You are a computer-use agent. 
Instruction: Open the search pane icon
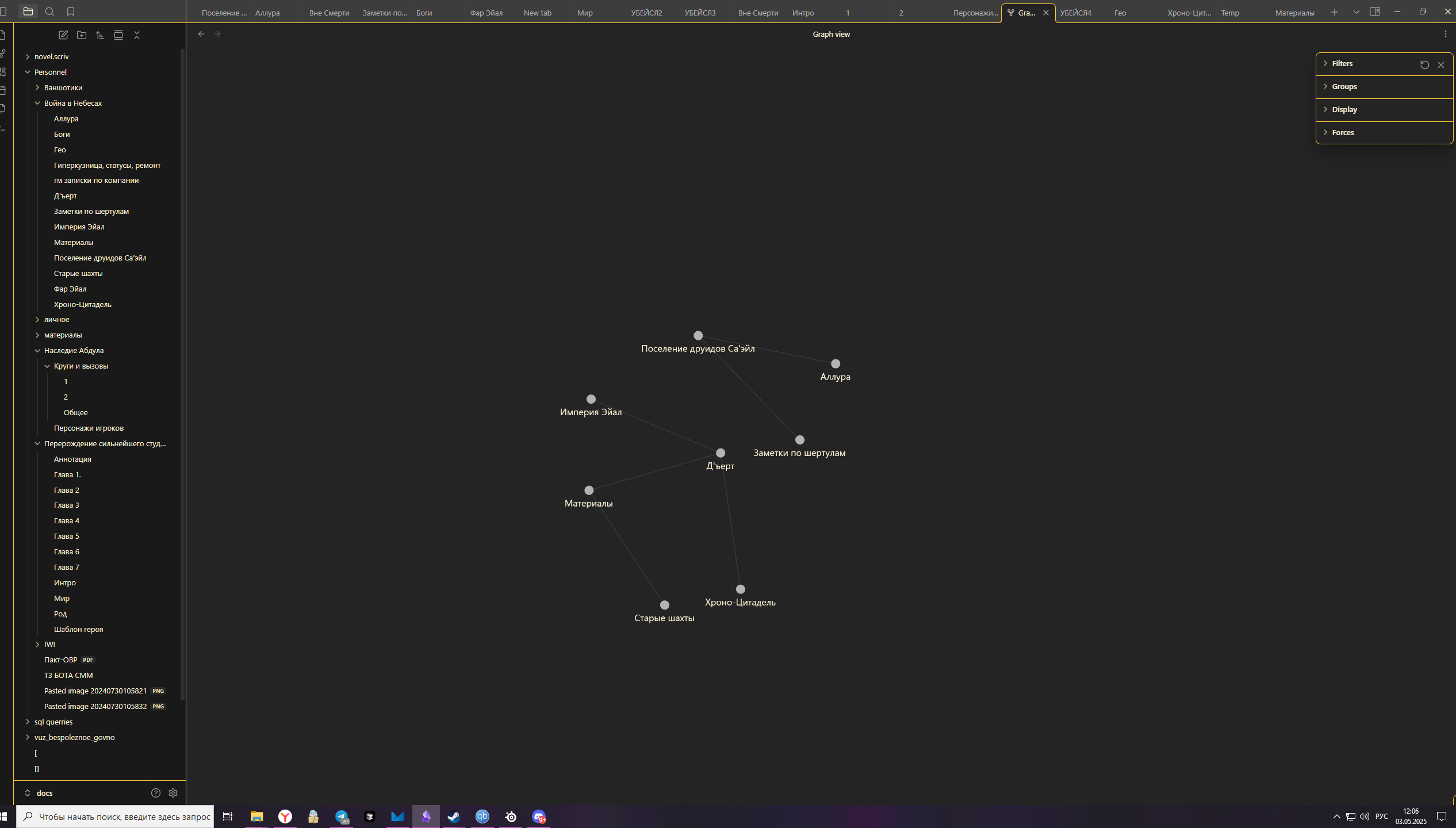(49, 11)
